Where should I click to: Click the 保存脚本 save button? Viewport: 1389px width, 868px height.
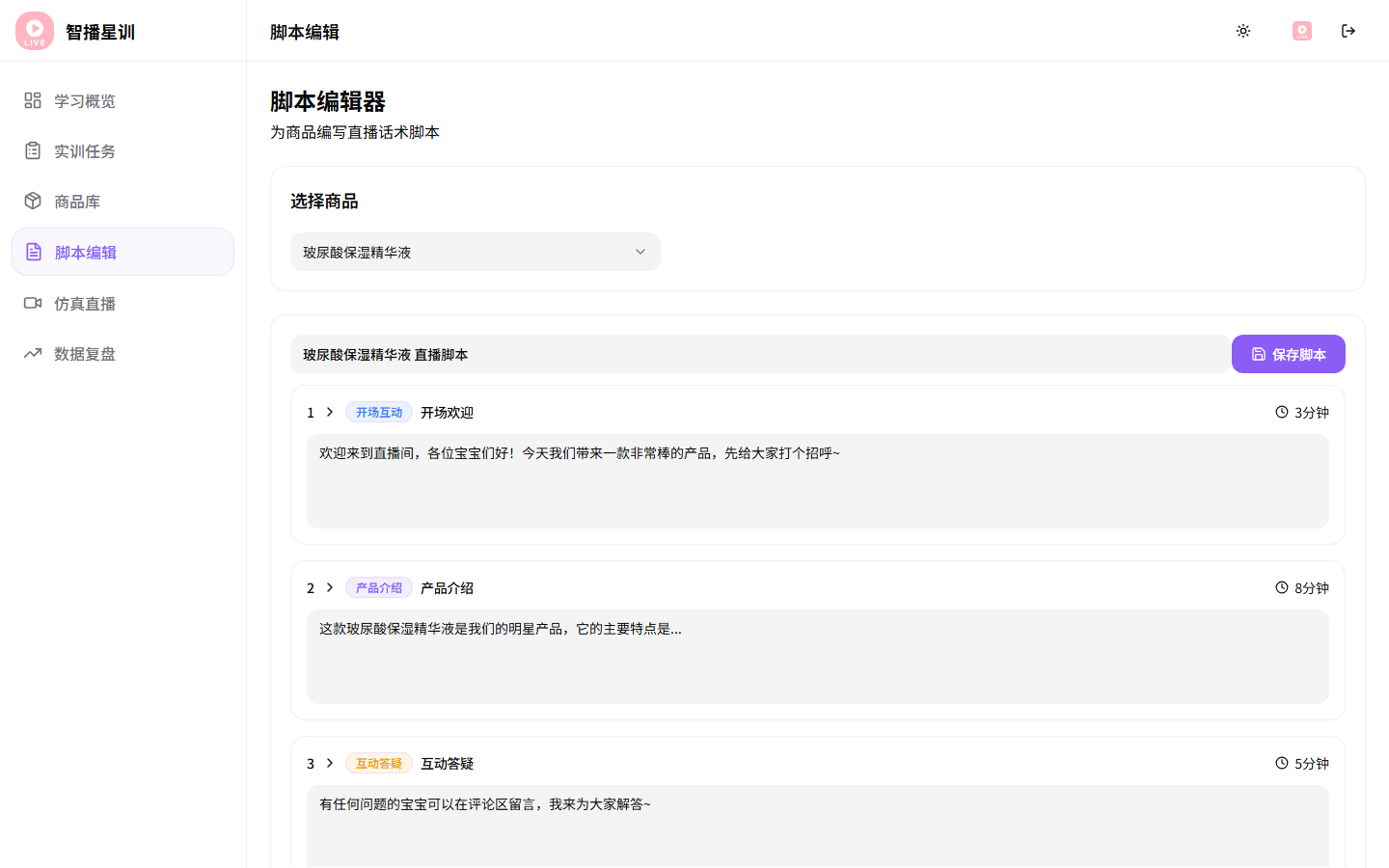pyautogui.click(x=1289, y=354)
